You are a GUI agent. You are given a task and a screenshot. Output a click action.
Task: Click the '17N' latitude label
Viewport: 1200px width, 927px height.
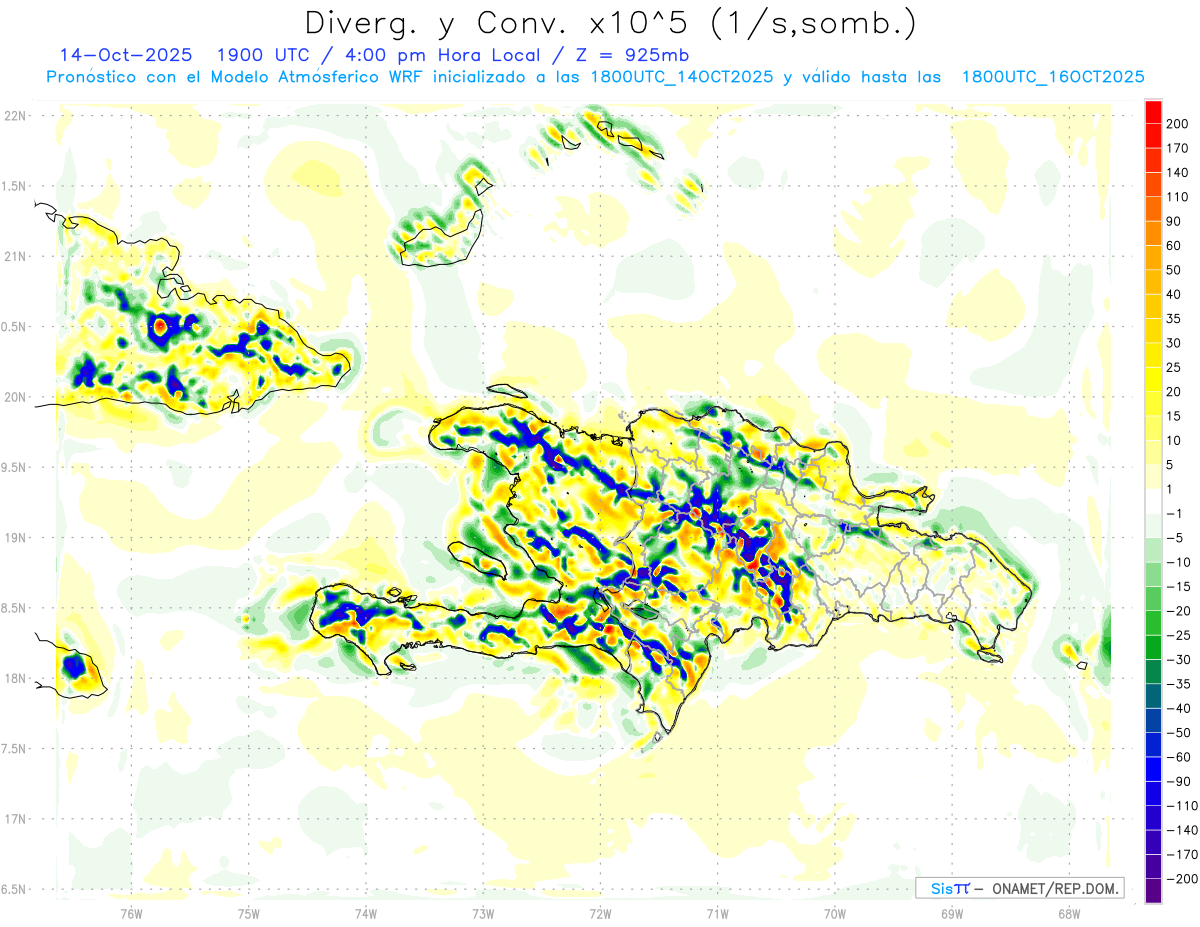14,819
